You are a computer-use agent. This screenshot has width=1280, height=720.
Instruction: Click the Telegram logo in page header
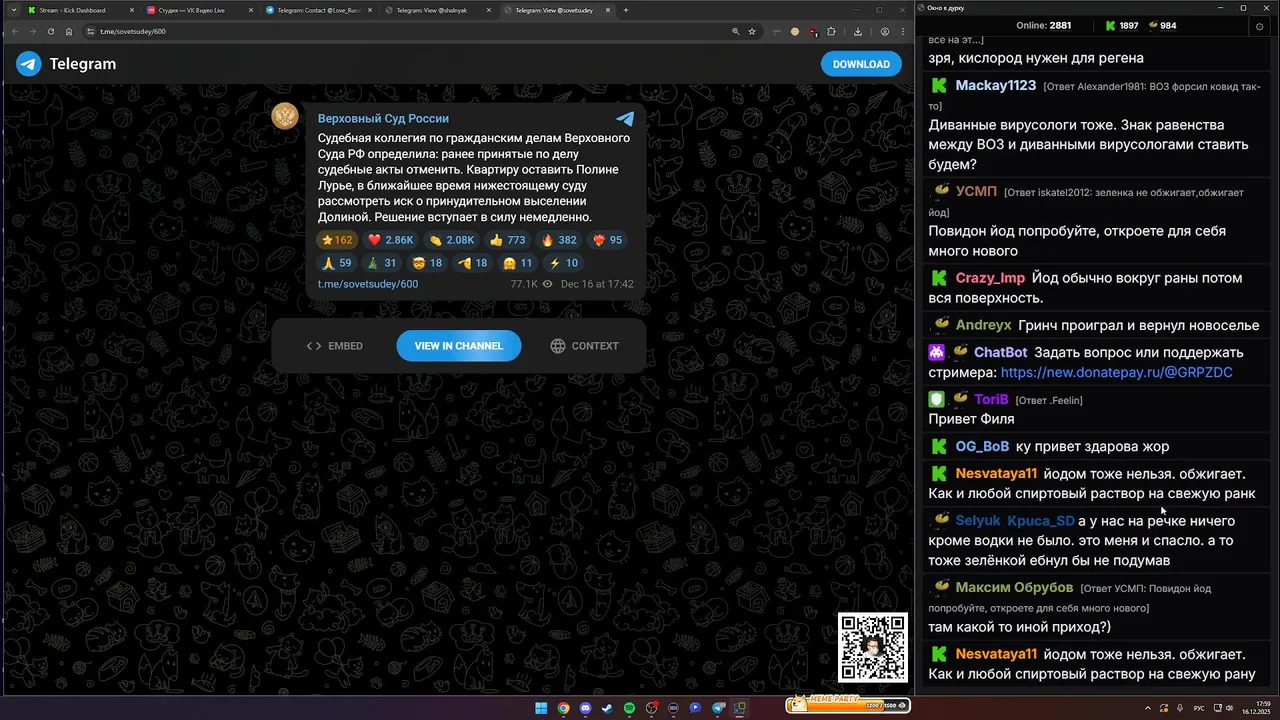66,64
